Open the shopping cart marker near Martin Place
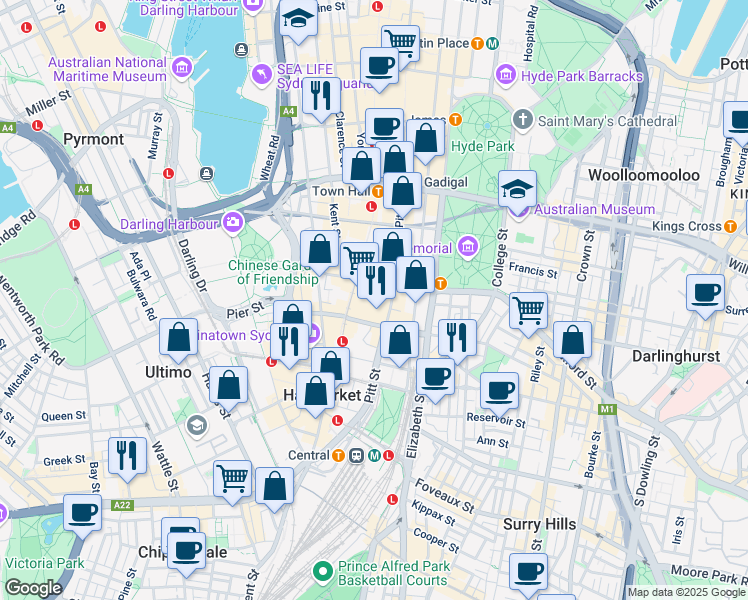Image resolution: width=748 pixels, height=600 pixels. 401,44
